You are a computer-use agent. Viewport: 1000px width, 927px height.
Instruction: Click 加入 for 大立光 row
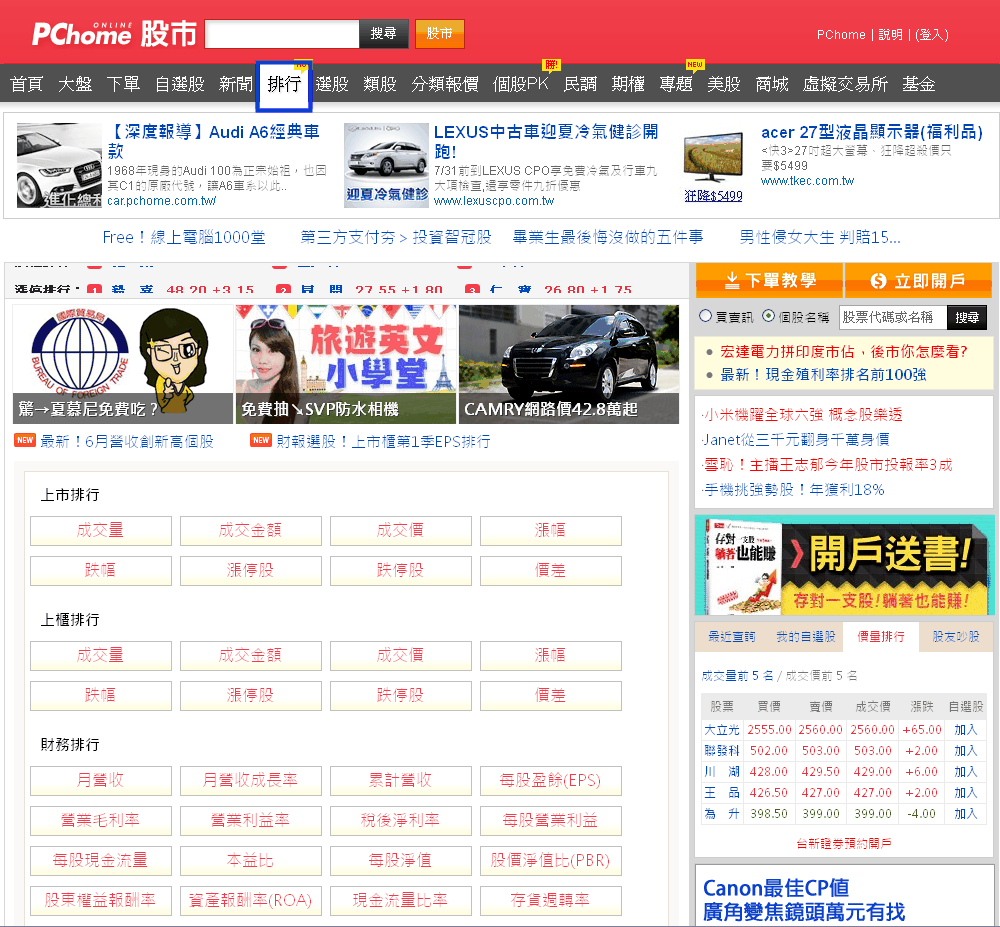coord(966,730)
